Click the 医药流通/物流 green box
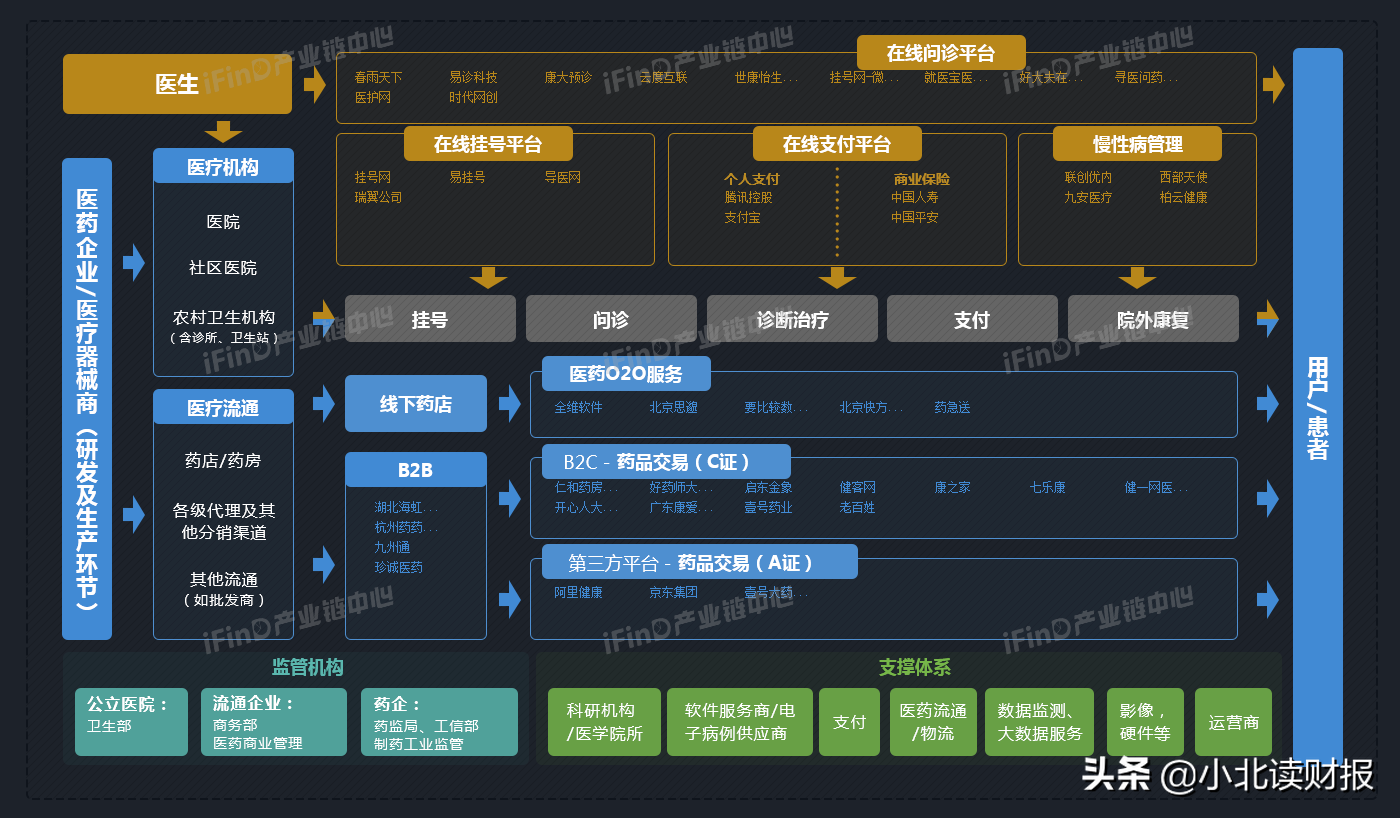The width and height of the screenshot is (1400, 818). (933, 722)
